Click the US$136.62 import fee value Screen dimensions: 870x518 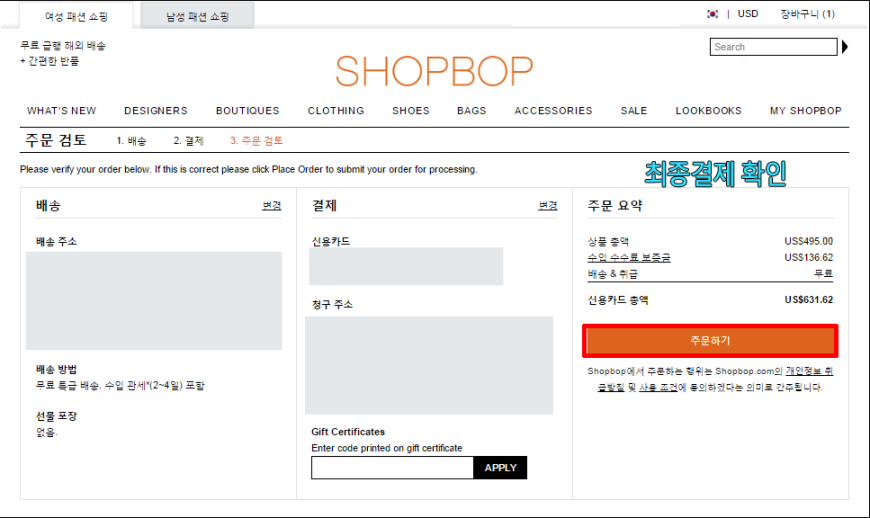point(808,257)
